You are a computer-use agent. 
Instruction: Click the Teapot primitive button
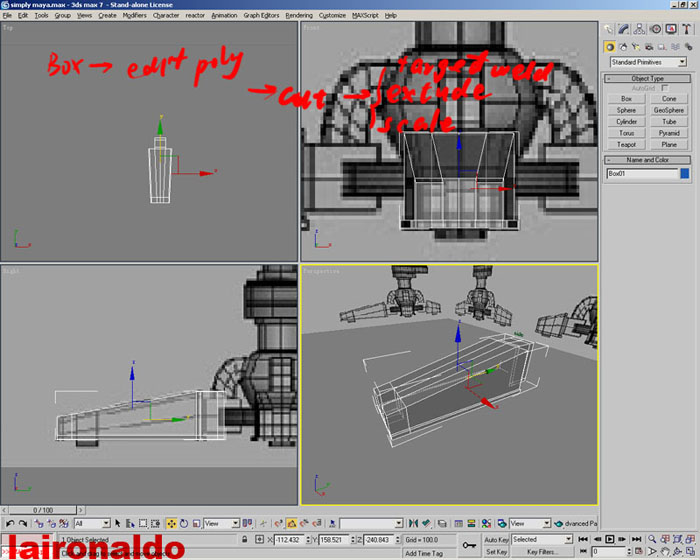point(626,144)
